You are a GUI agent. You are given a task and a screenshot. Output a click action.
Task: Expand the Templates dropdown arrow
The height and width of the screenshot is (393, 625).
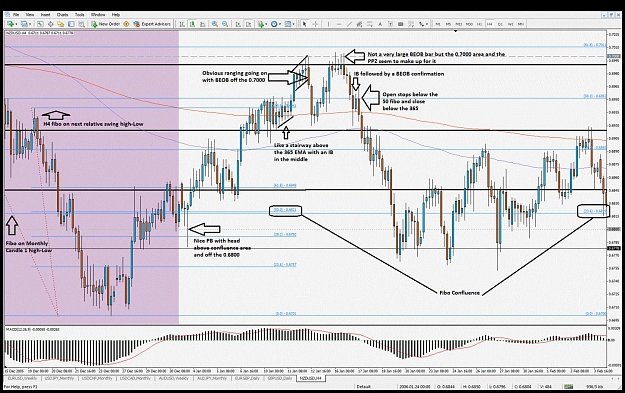coord(293,24)
